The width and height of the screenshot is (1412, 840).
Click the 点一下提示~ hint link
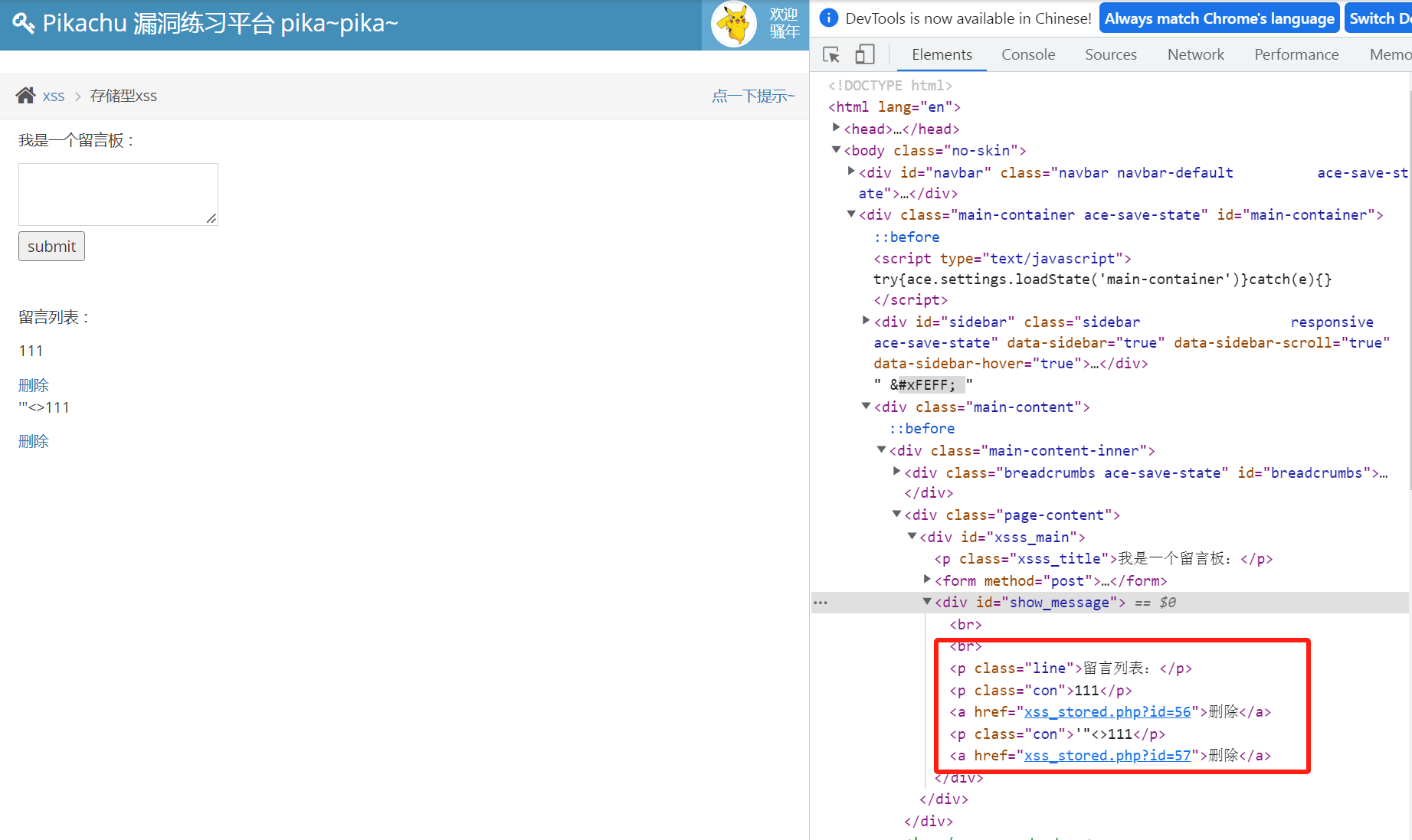pos(752,96)
